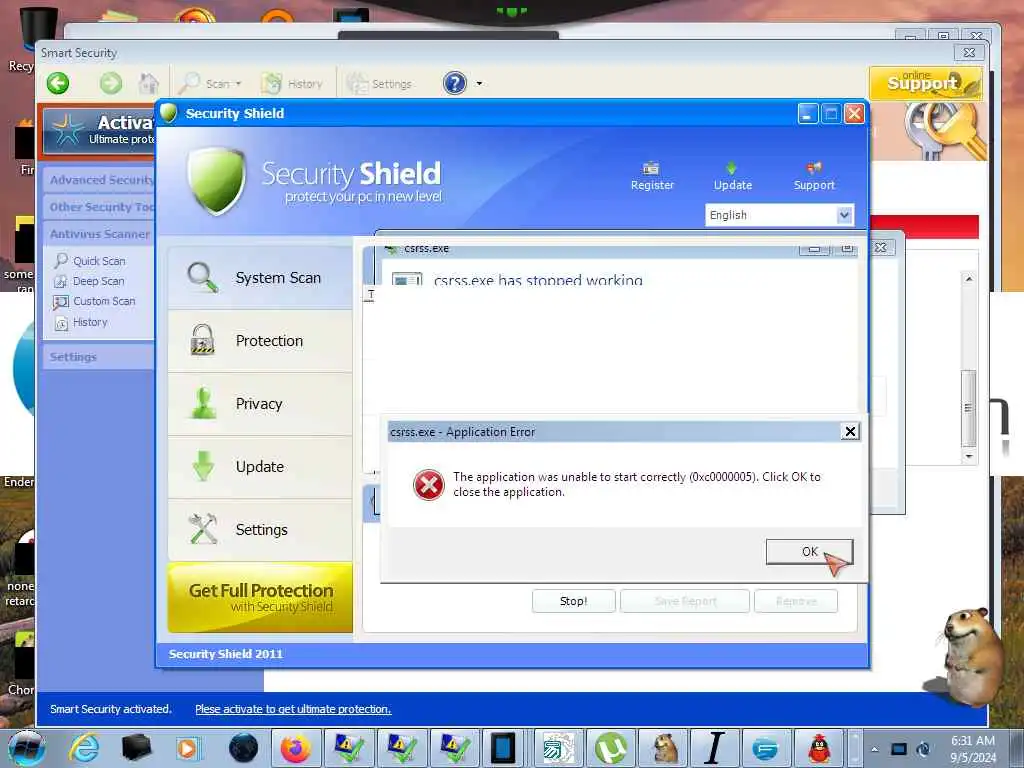Click the padlock icon beside Protection
The height and width of the screenshot is (768, 1024).
[x=202, y=340]
